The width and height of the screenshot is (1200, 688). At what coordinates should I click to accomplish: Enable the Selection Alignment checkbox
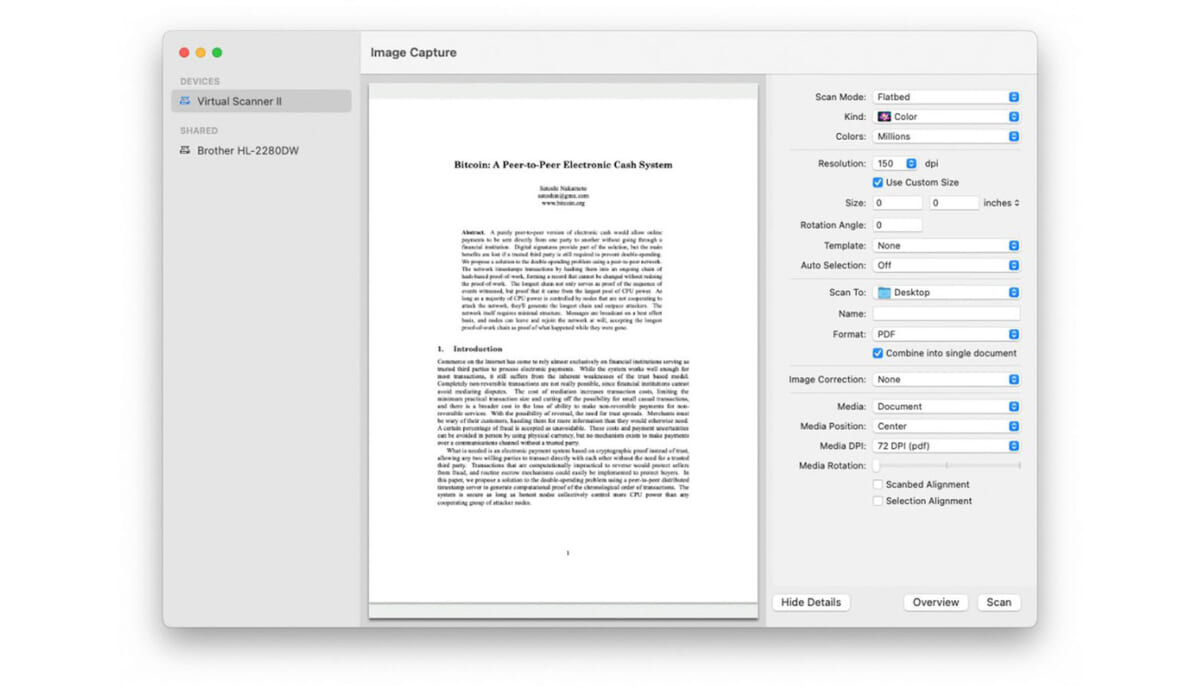(x=878, y=501)
